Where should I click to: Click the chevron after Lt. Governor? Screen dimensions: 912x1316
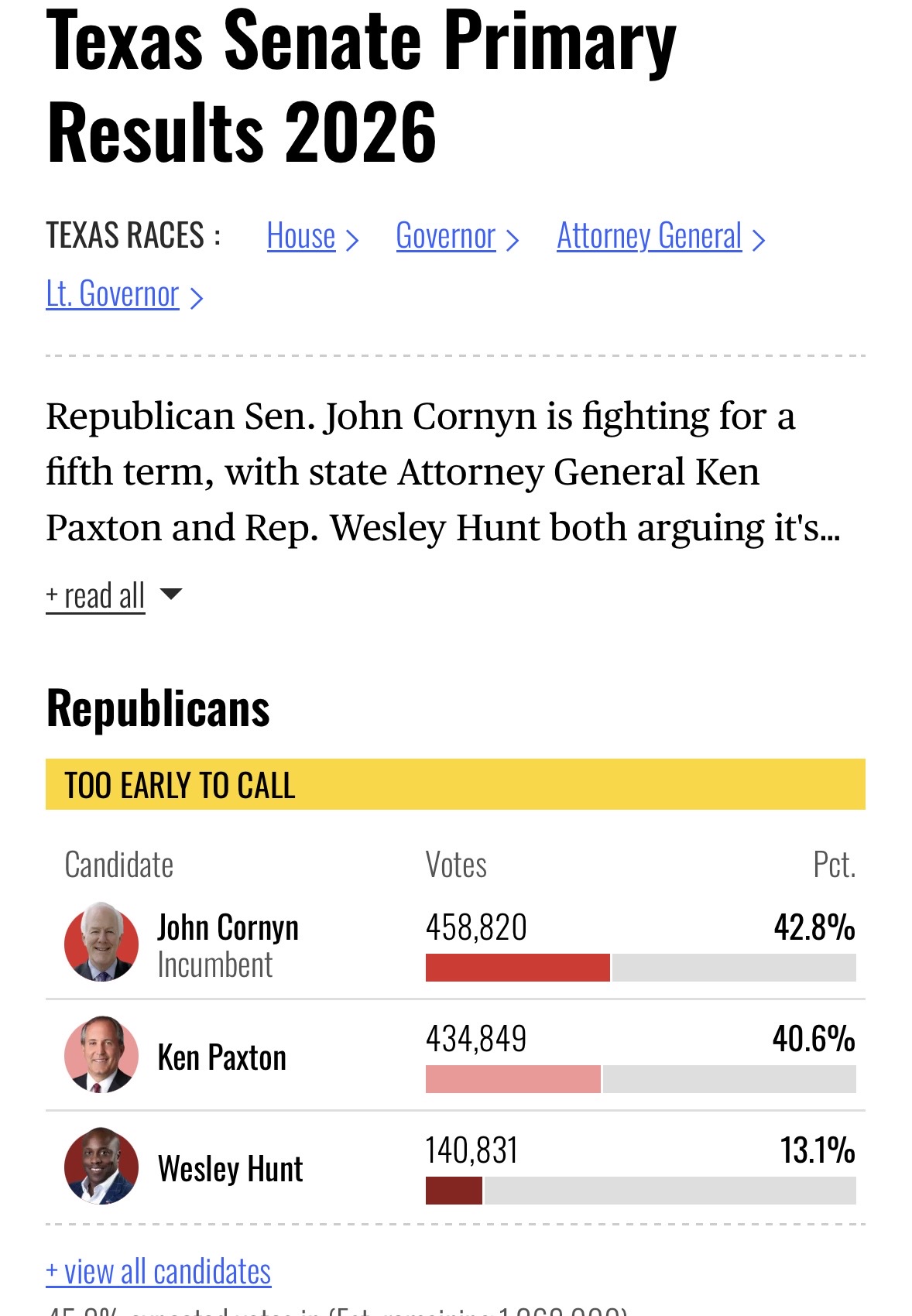[197, 298]
